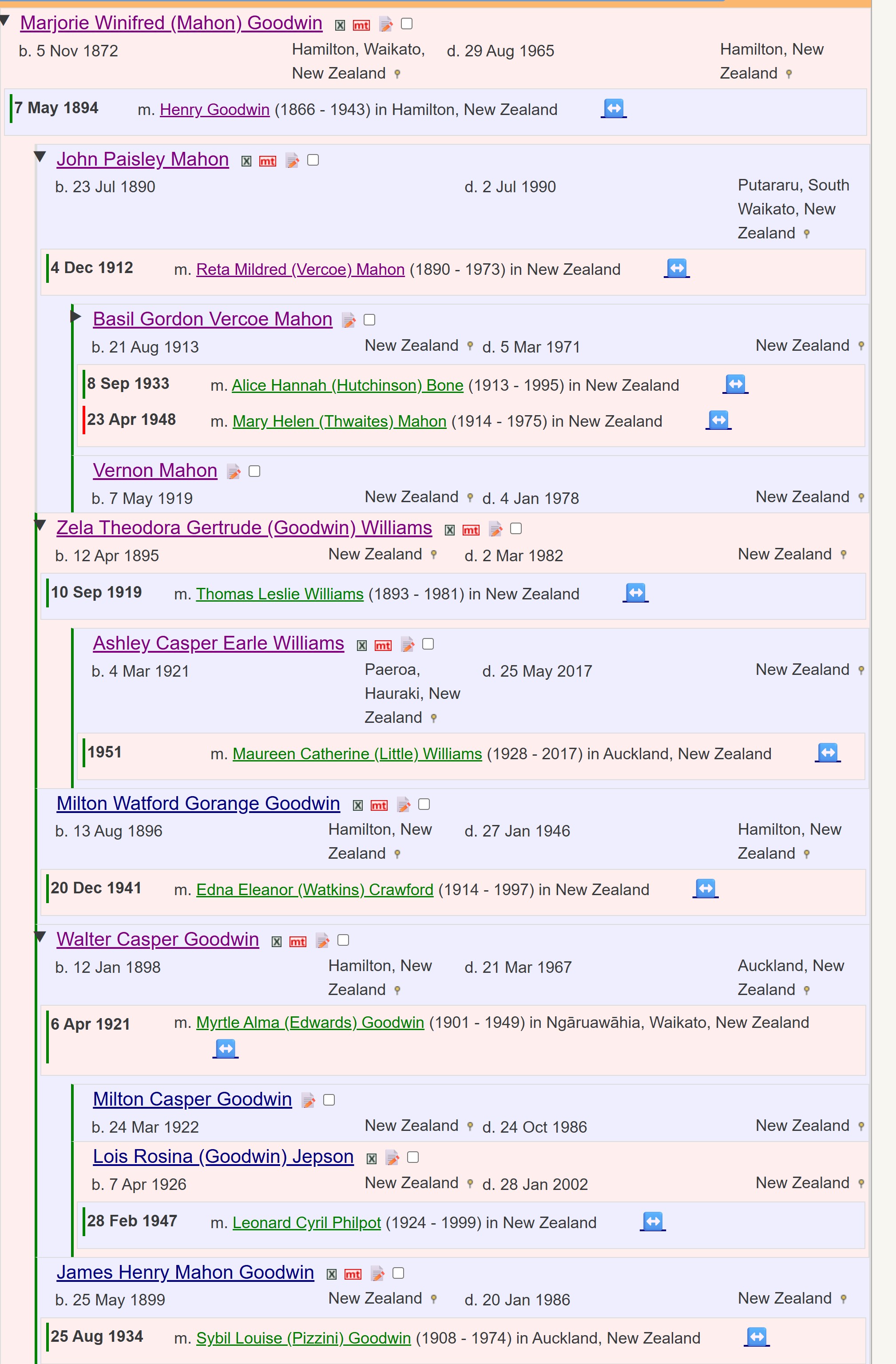This screenshot has height=1364, width=896.
Task: Open edit icon for Milton Watford Gorange Goodwin
Action: 404,805
